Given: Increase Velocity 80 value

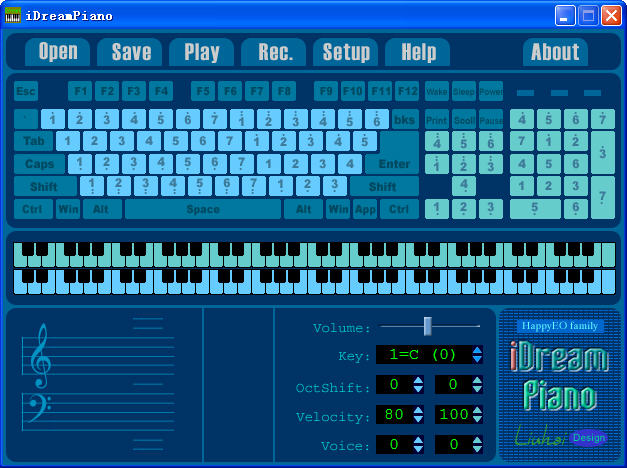Looking at the screenshot, I should [x=418, y=410].
